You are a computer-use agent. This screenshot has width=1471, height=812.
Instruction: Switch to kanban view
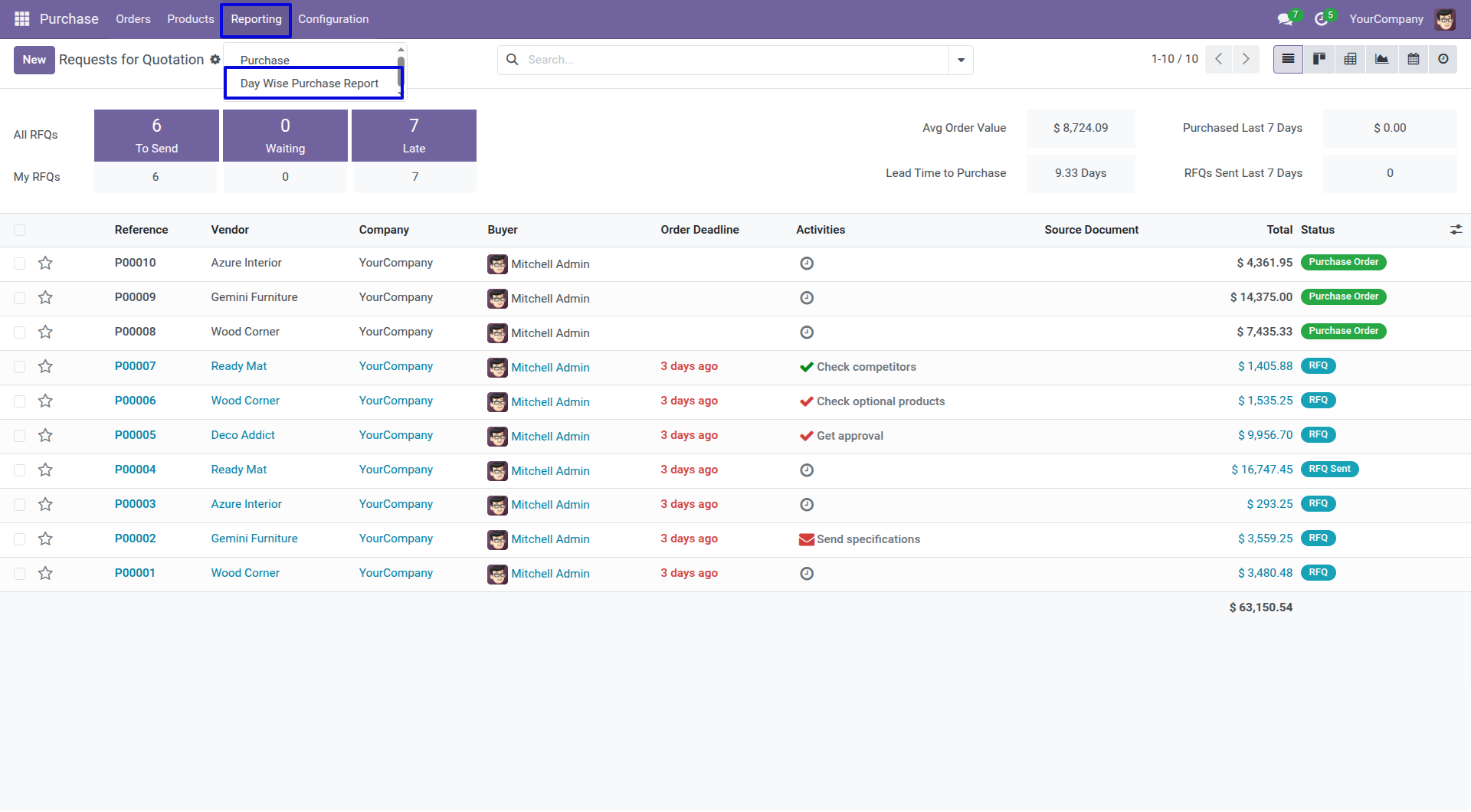pyautogui.click(x=1319, y=59)
